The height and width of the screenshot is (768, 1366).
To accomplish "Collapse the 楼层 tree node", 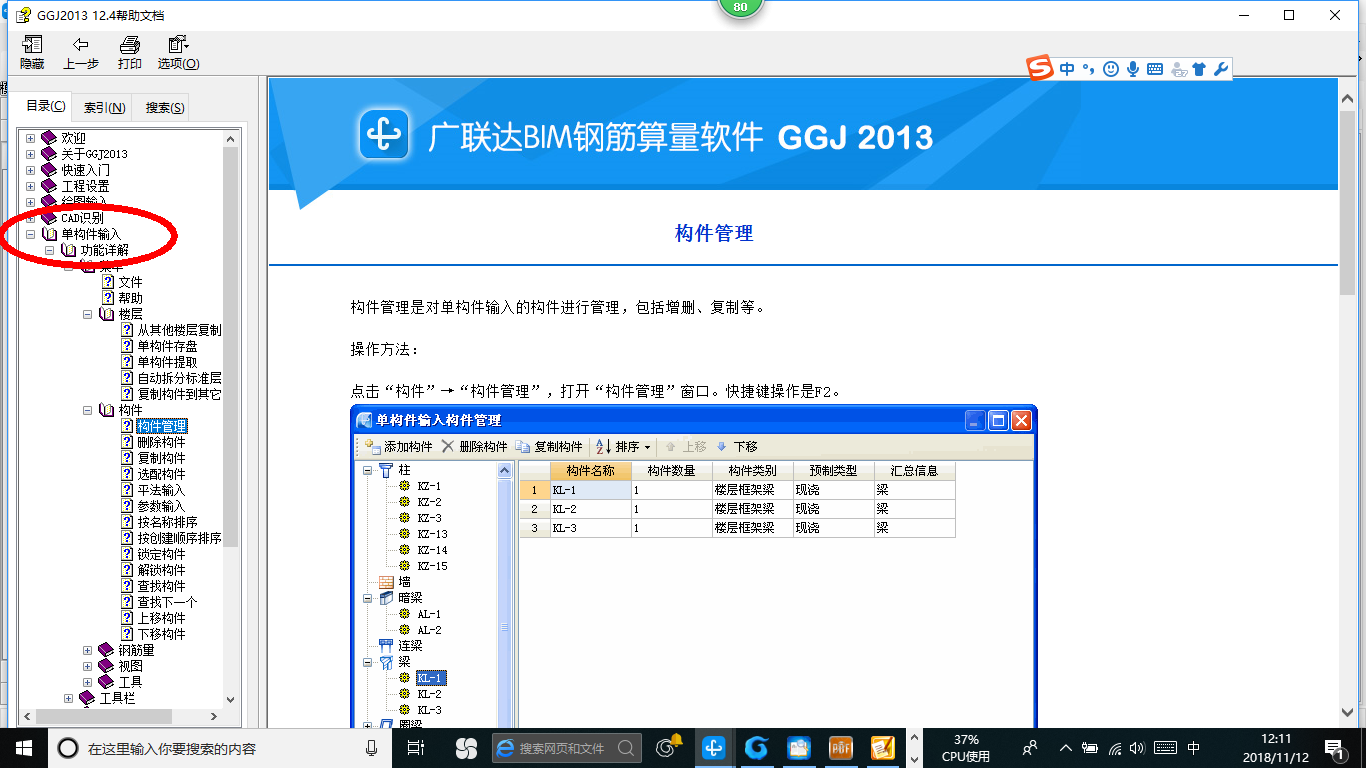I will tap(88, 314).
